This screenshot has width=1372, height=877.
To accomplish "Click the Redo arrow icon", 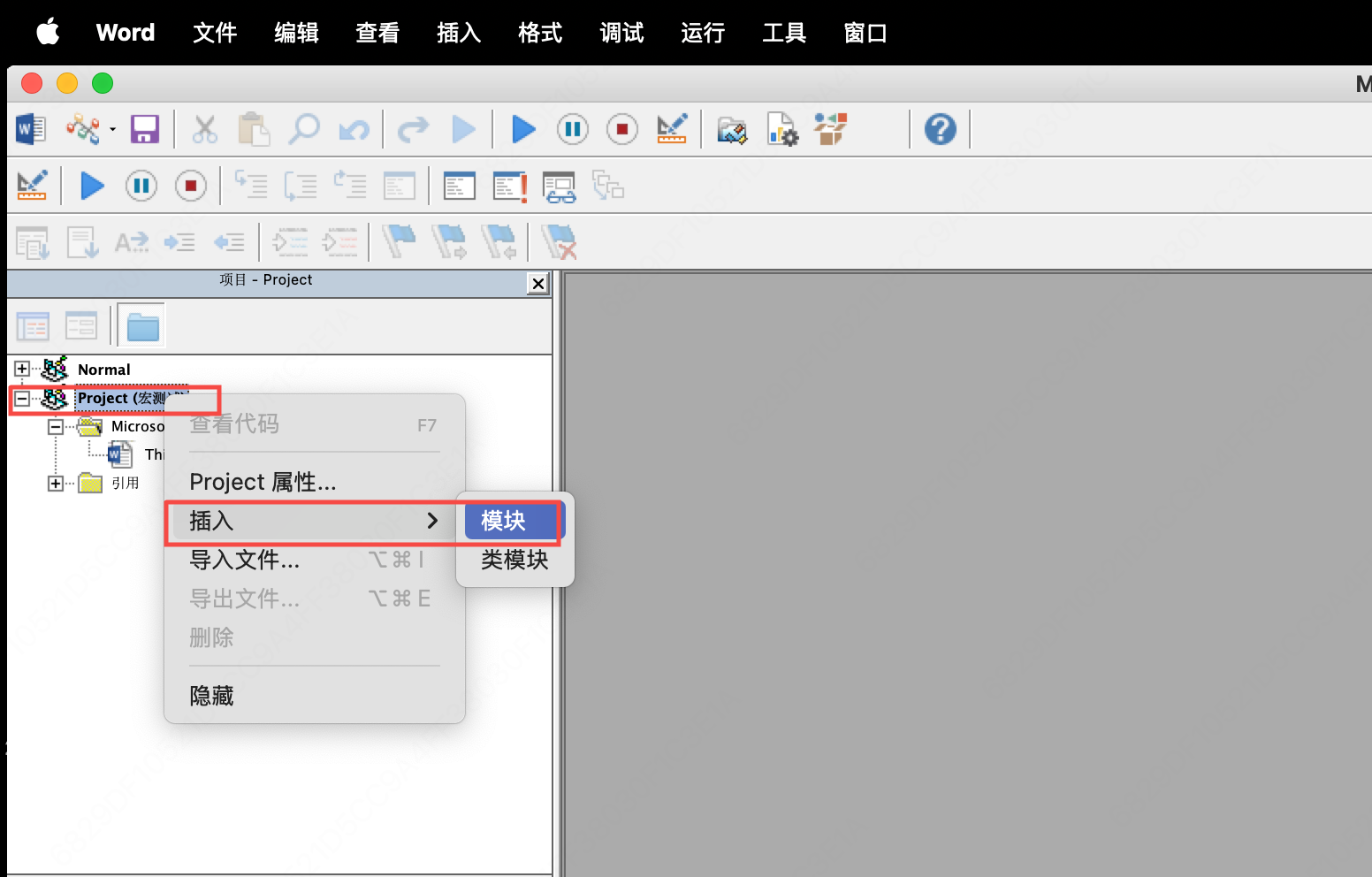I will tap(413, 130).
